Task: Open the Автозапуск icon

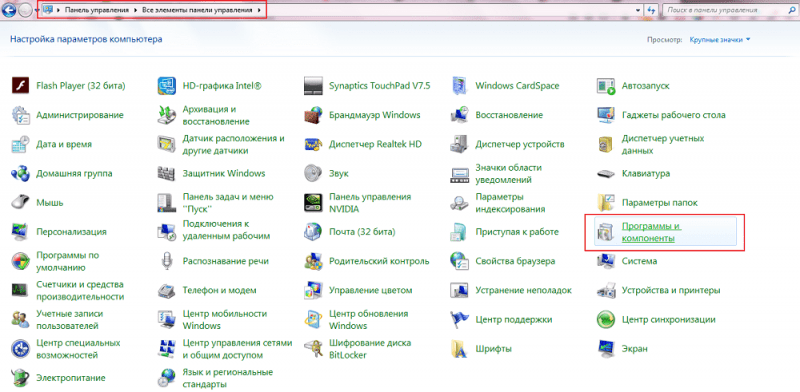Action: tap(606, 86)
